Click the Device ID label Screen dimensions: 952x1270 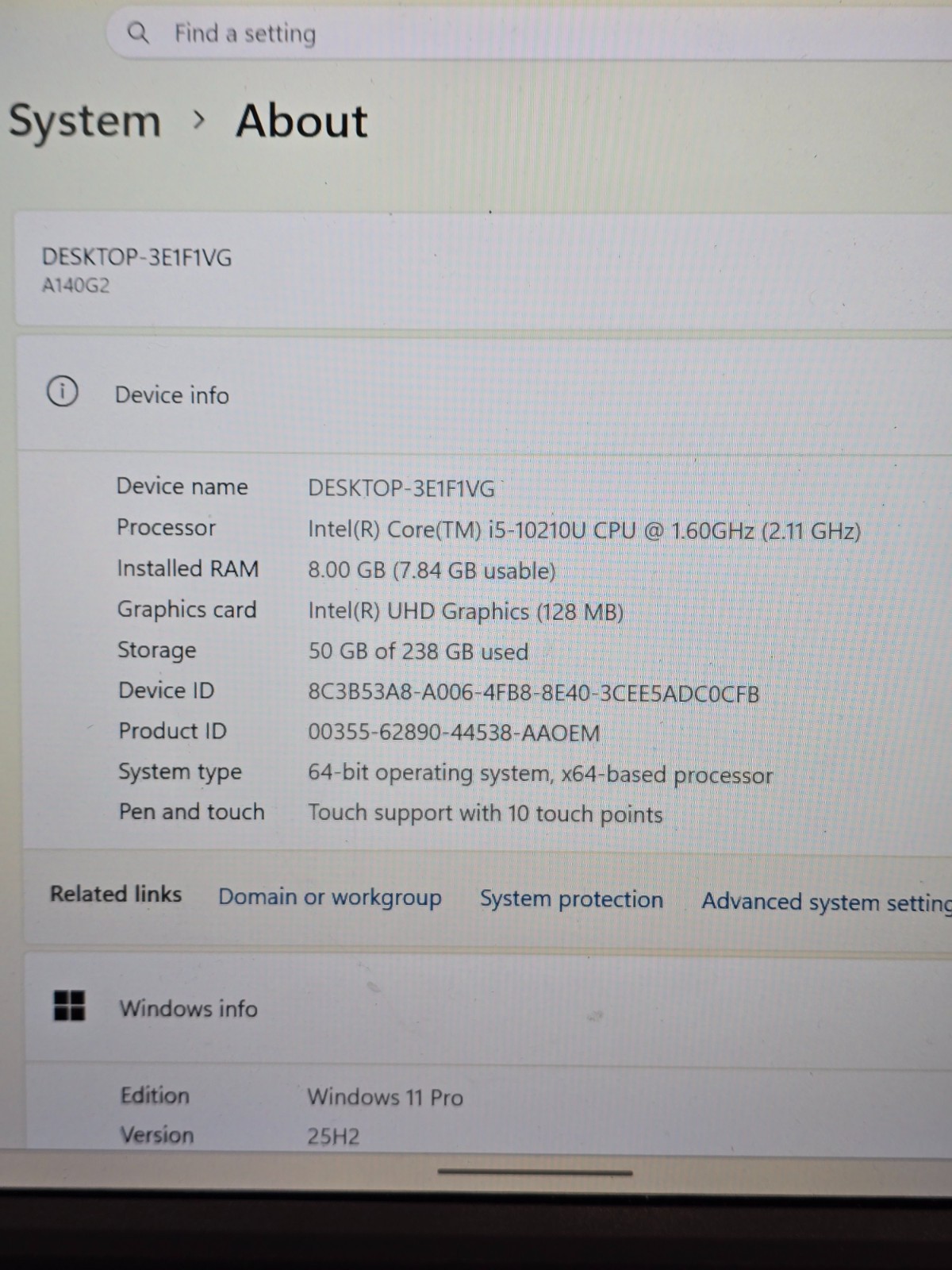click(x=166, y=691)
